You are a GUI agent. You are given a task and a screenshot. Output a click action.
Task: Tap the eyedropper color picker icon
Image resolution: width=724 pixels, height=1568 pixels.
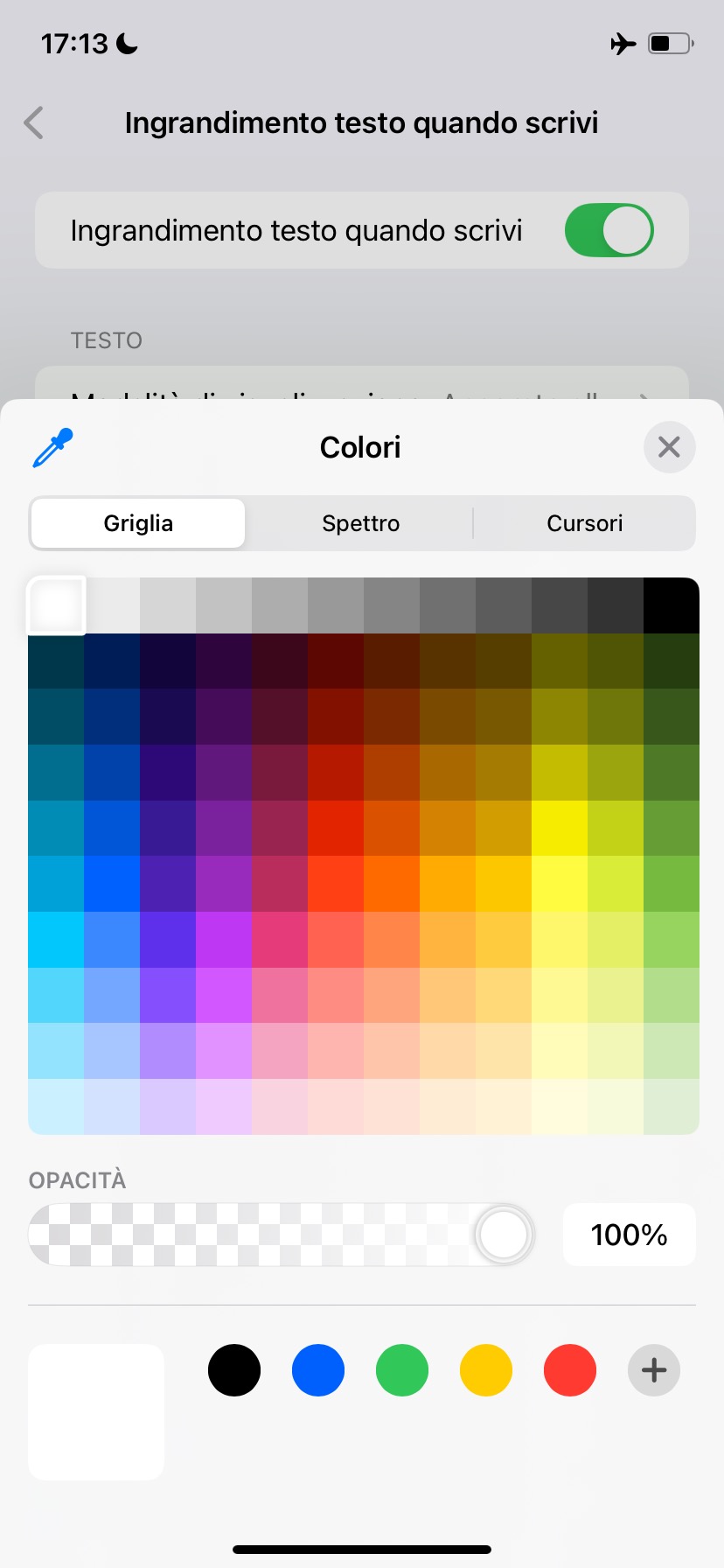coord(53,447)
